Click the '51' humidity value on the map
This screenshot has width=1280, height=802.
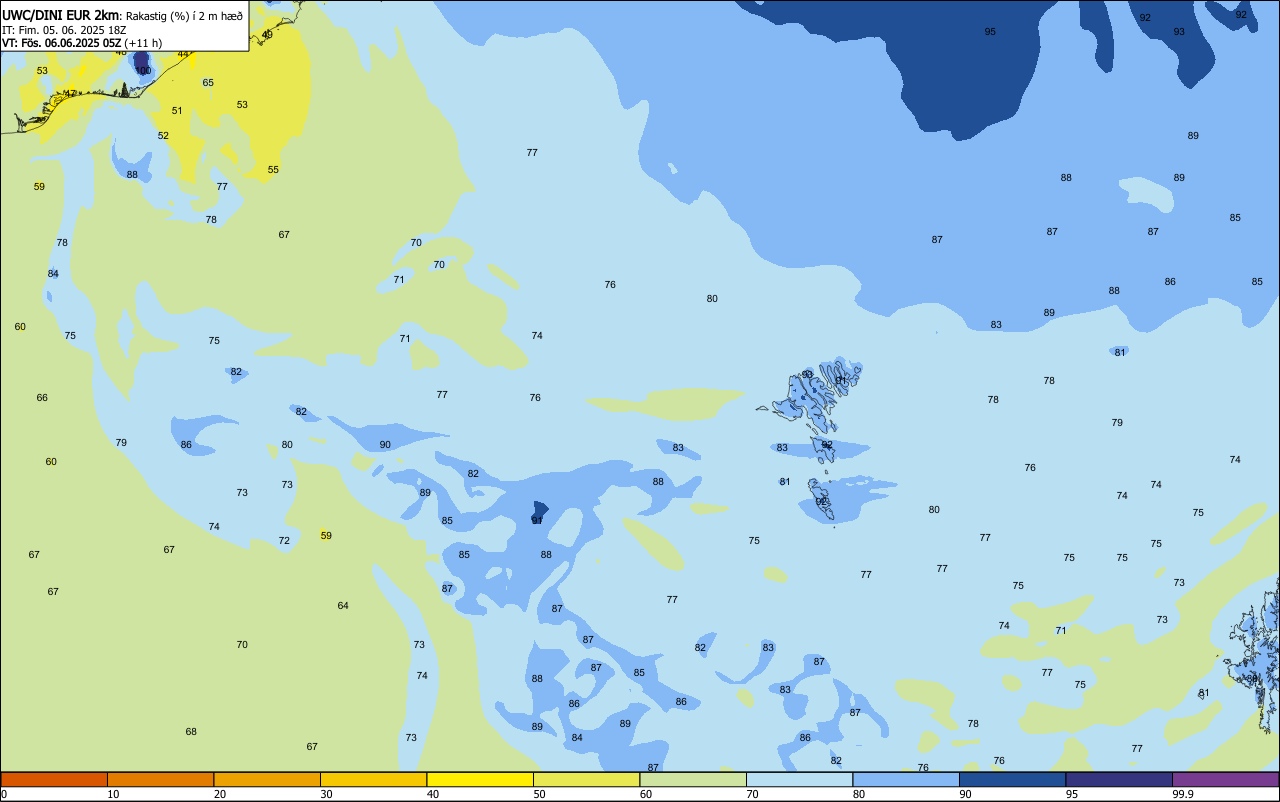pos(177,111)
